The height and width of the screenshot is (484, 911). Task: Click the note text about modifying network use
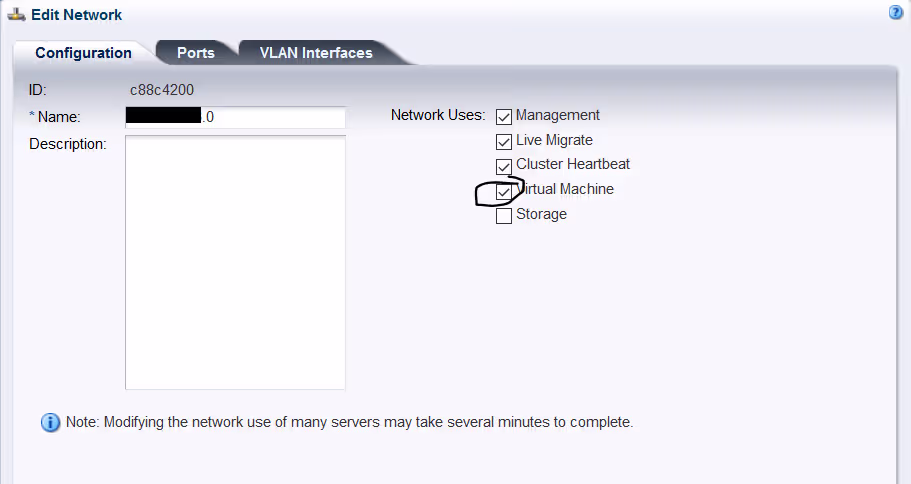click(x=350, y=422)
